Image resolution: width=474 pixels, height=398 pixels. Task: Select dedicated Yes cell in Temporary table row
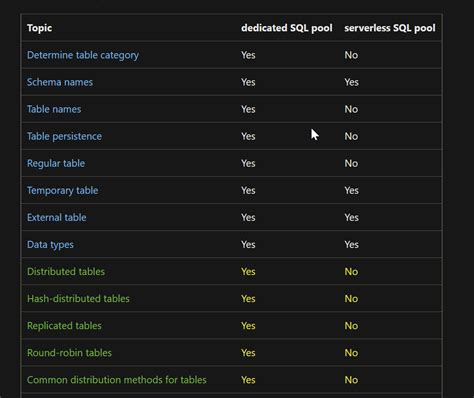(248, 190)
